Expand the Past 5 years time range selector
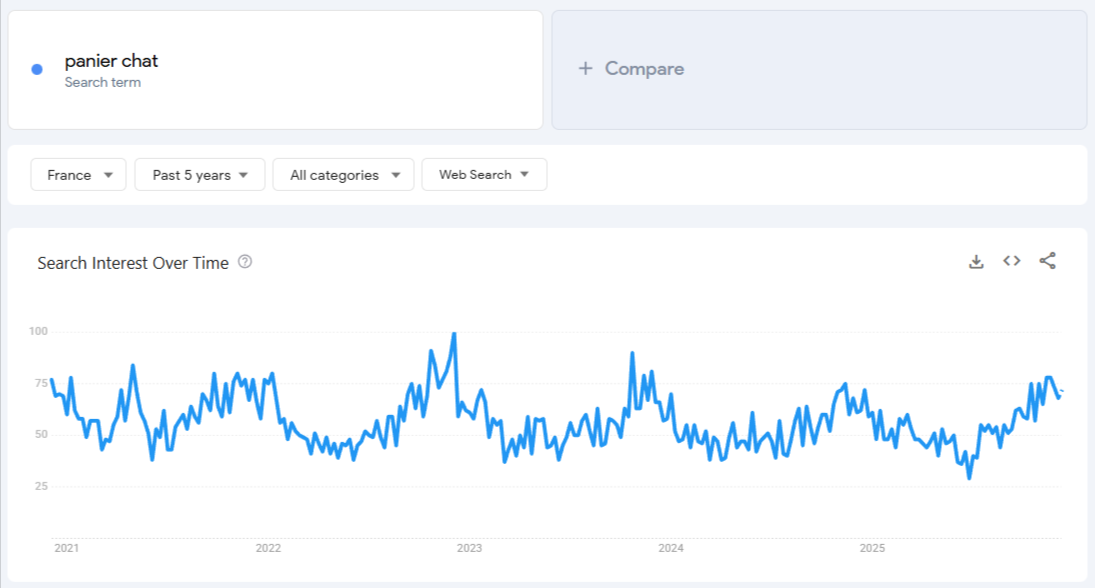 tap(199, 174)
